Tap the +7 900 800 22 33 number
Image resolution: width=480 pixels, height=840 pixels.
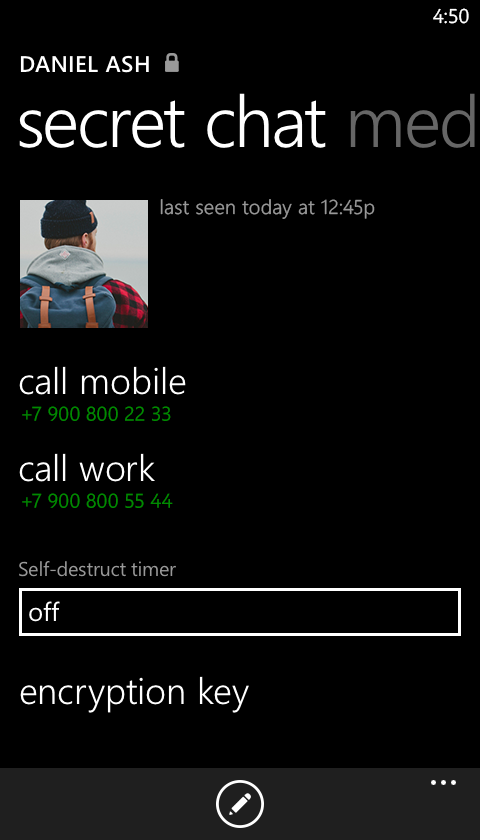[x=96, y=414]
